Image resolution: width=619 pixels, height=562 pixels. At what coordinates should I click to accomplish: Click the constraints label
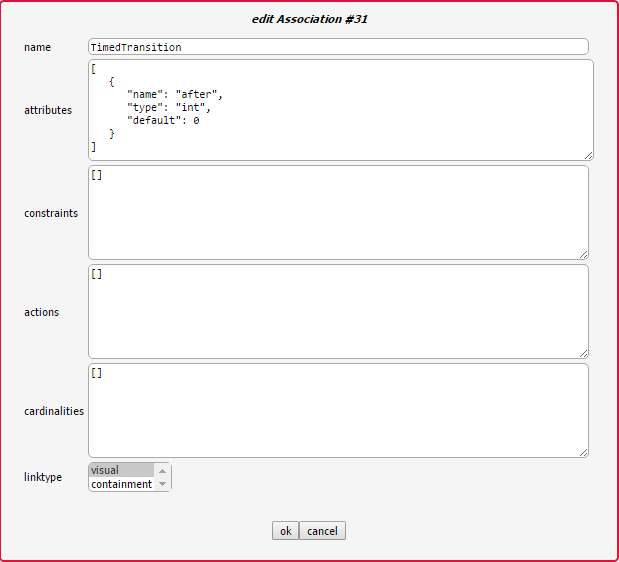click(x=51, y=213)
